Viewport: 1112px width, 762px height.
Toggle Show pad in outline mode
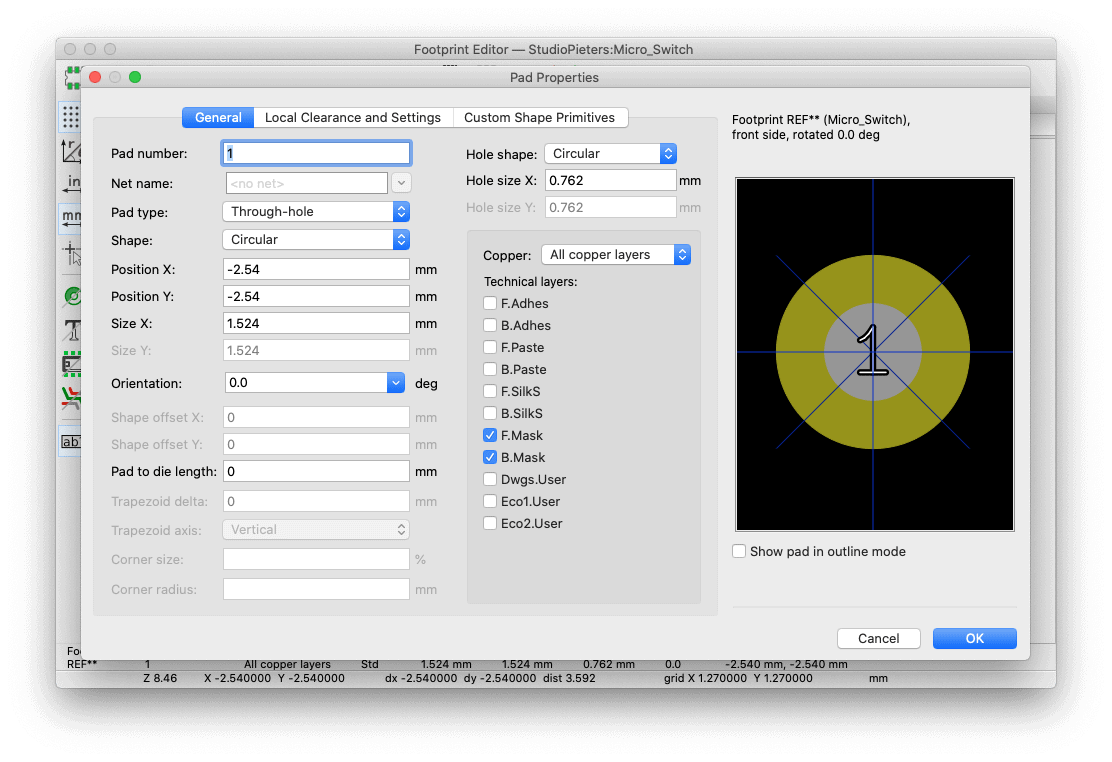[739, 551]
